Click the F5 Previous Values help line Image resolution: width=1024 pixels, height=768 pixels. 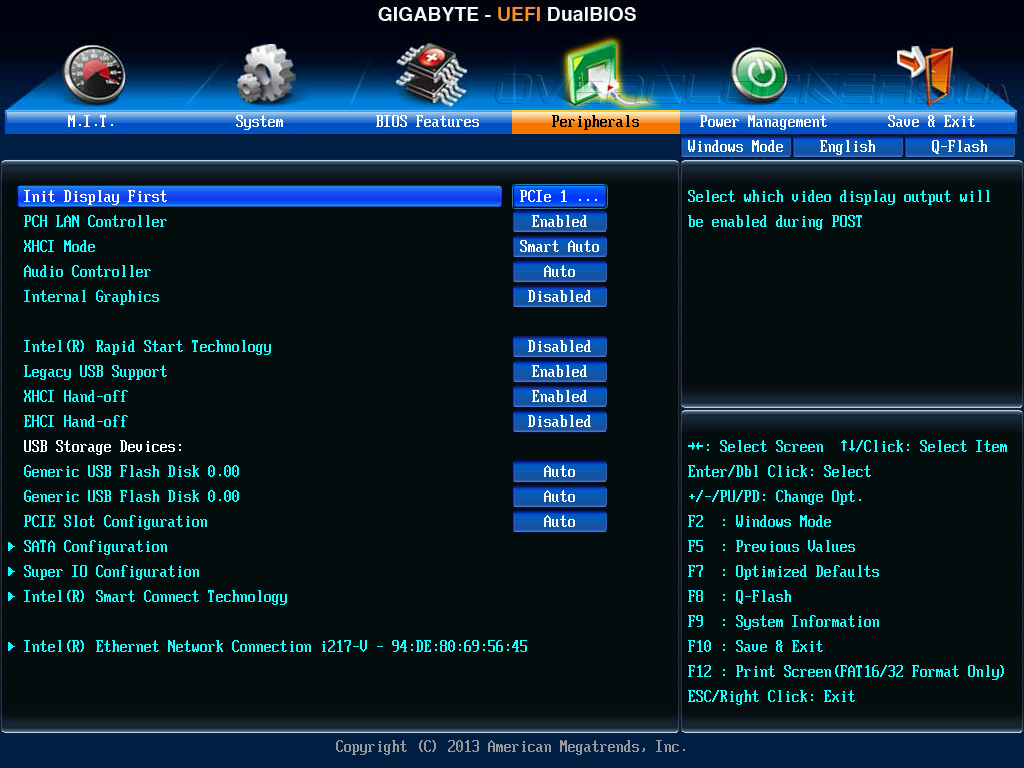click(x=772, y=547)
